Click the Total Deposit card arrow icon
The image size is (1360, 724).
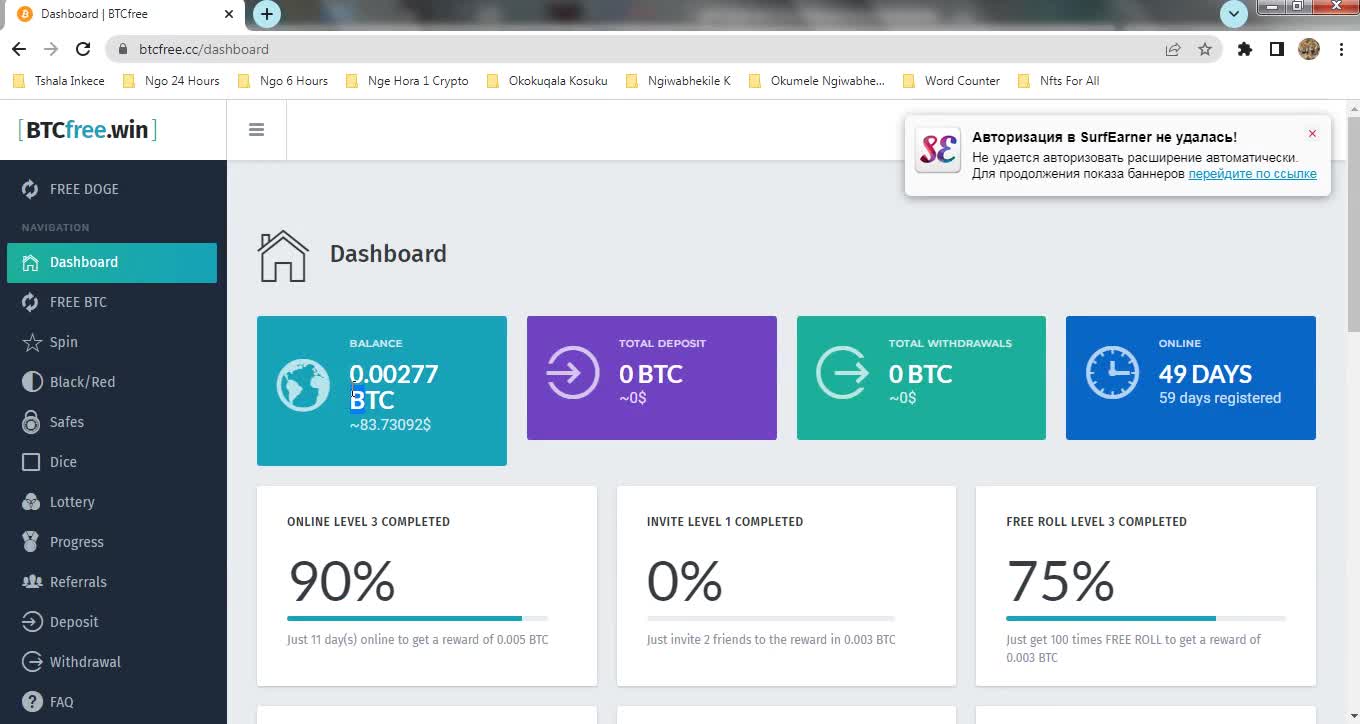click(x=573, y=372)
